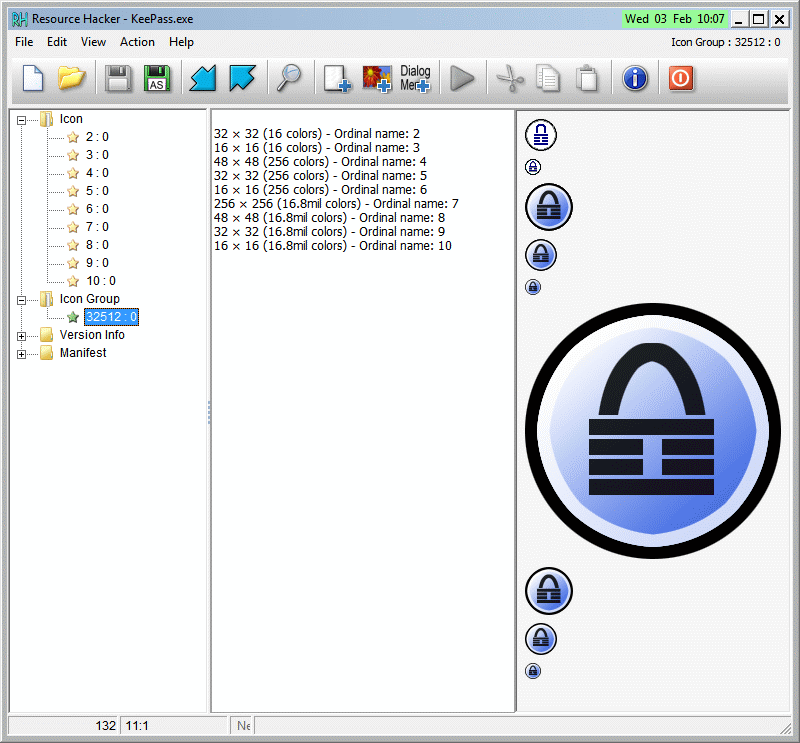Select the 32512 : 0 icon group

(x=111, y=316)
